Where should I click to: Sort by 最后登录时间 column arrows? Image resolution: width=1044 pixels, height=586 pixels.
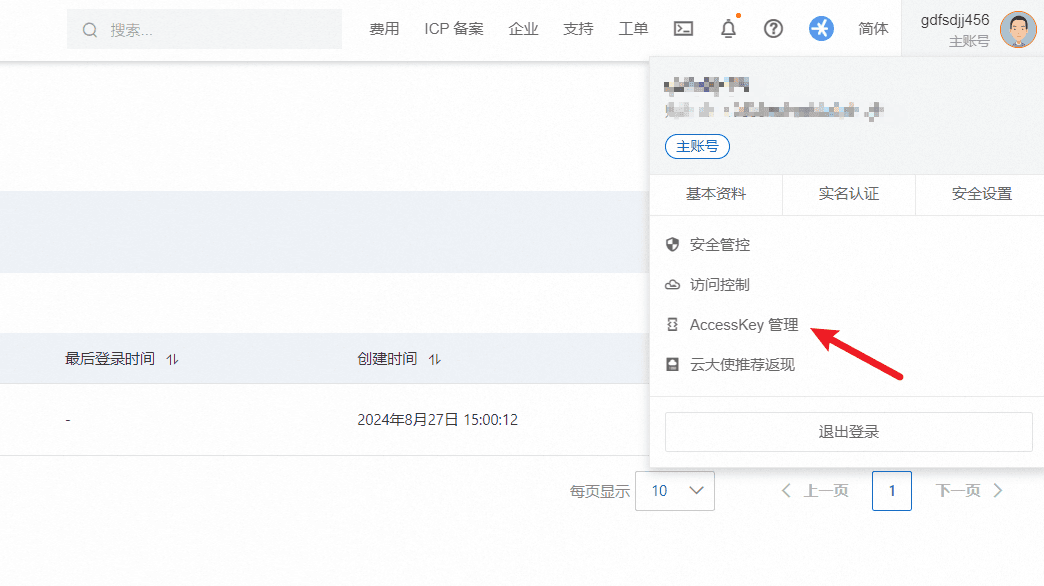point(172,359)
